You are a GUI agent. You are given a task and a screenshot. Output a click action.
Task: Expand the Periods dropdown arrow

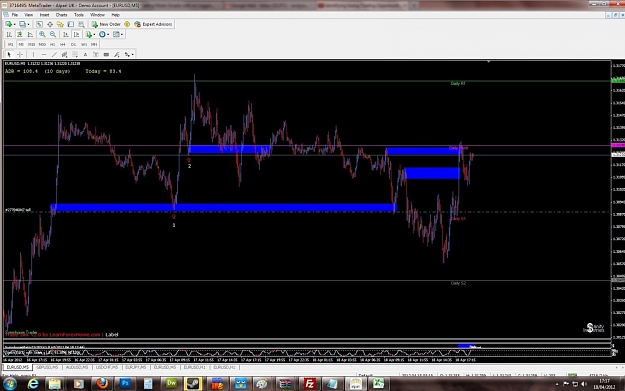pyautogui.click(x=108, y=35)
